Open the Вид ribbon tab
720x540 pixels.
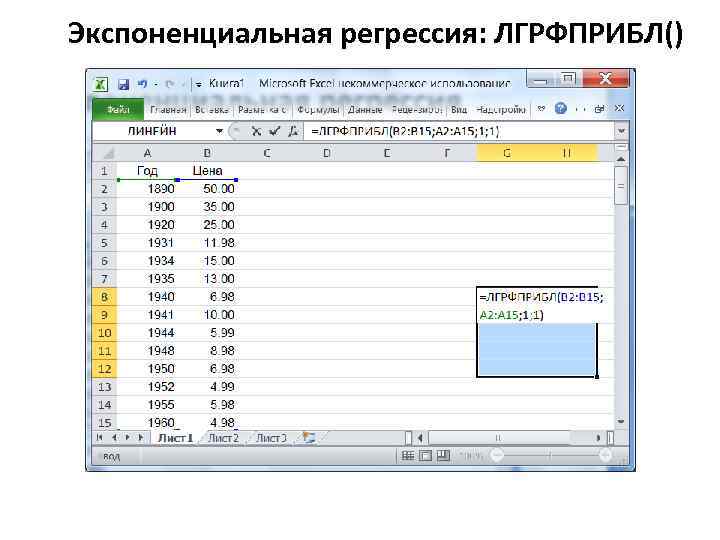pyautogui.click(x=459, y=110)
